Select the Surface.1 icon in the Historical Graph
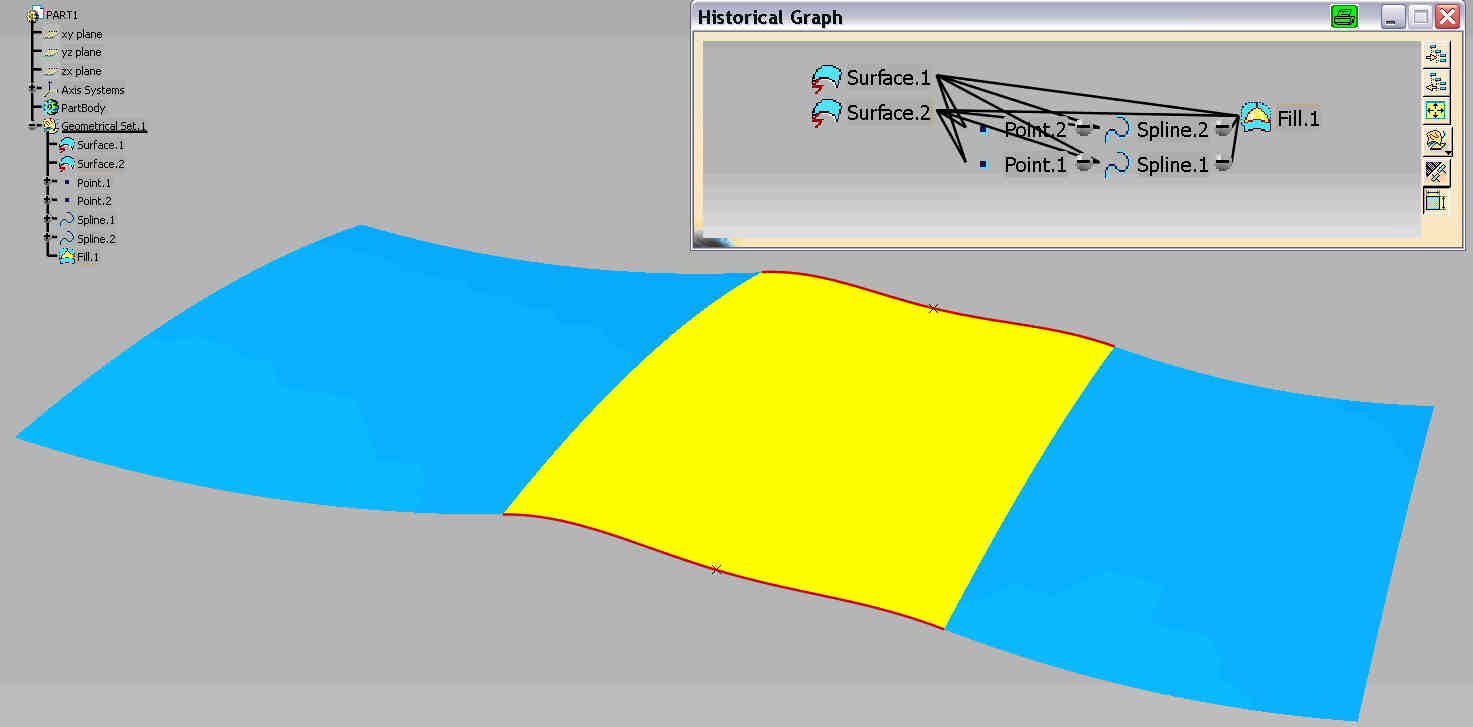 826,79
